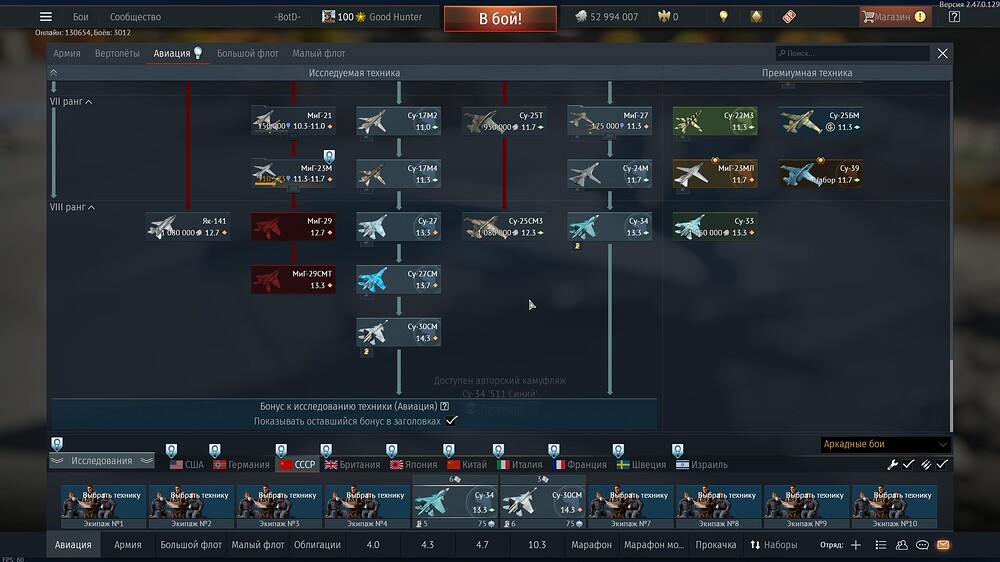This screenshot has height=562, width=1000.
Task: Click the golden emblem icon in top bar
Action: coord(756,17)
